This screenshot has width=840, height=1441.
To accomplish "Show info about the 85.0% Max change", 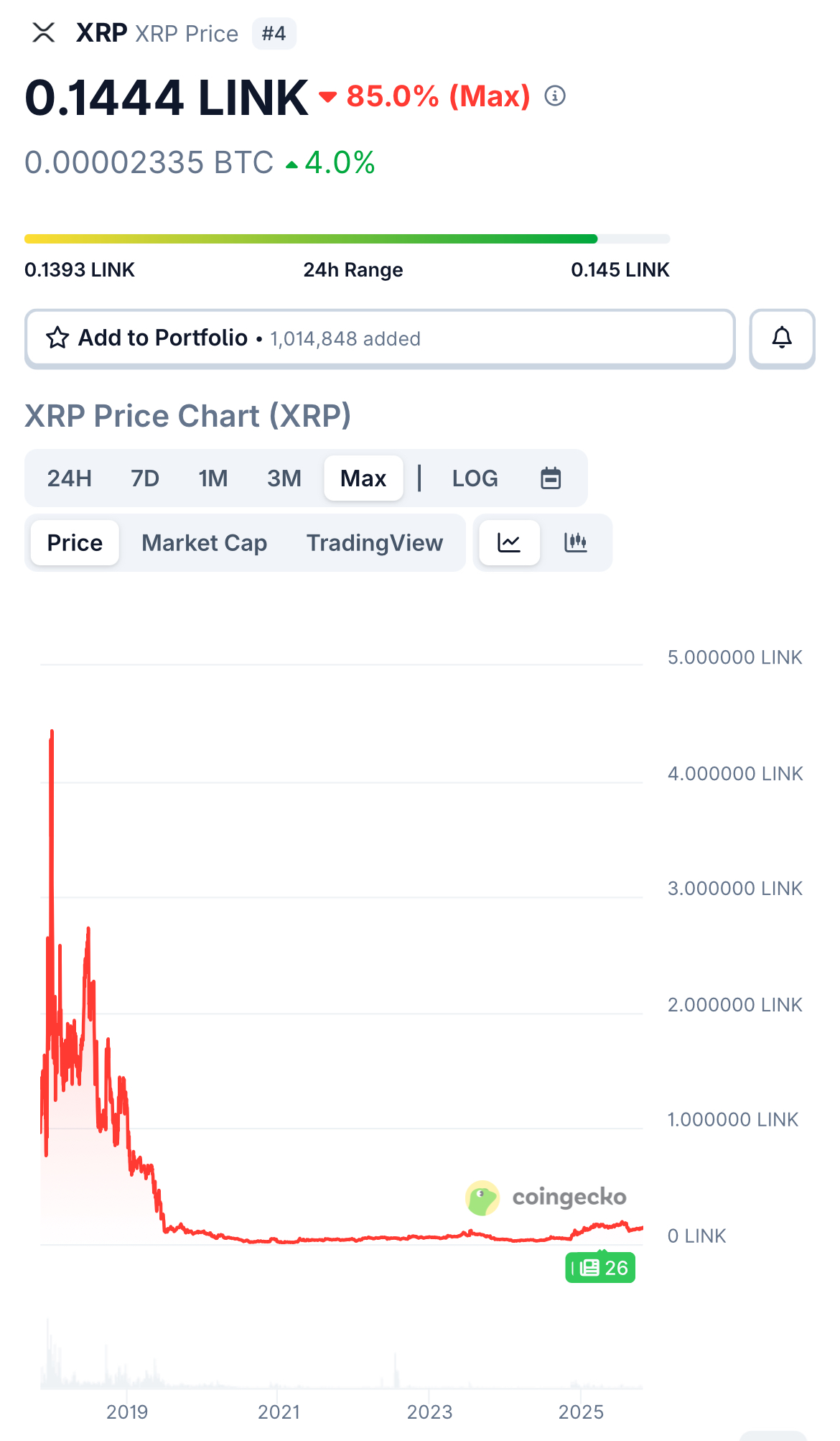I will click(x=555, y=96).
